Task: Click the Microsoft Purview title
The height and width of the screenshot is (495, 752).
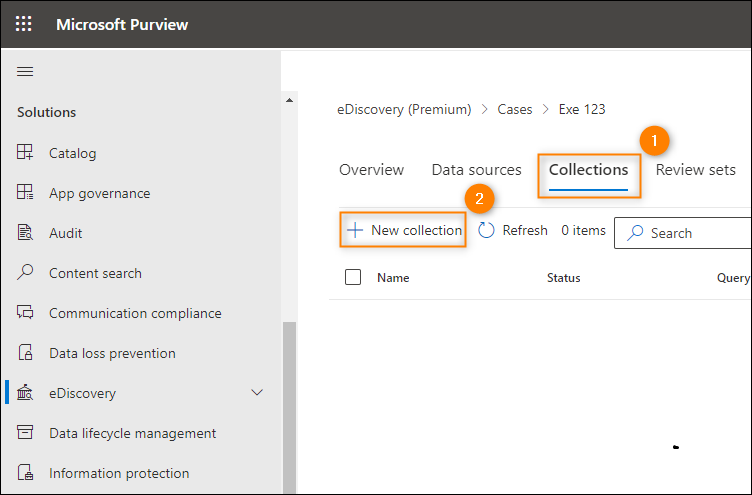Action: tap(122, 24)
